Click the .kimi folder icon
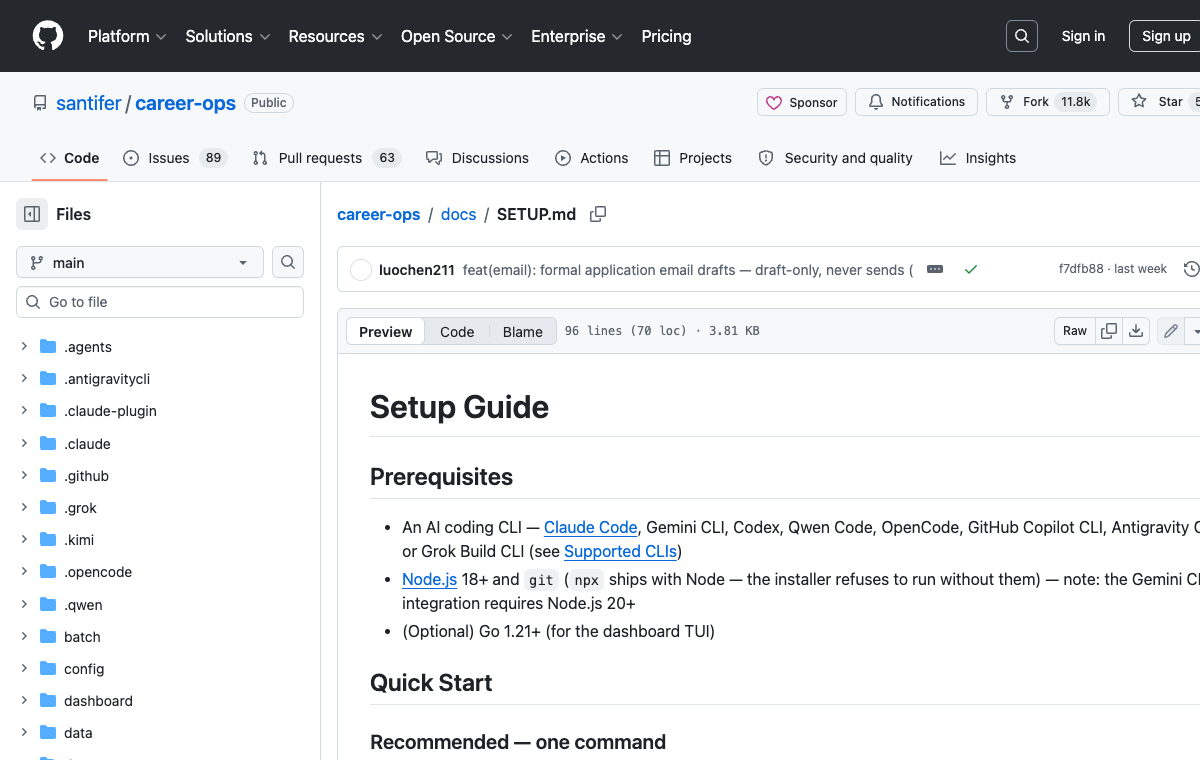1200x760 pixels. pyautogui.click(x=48, y=540)
